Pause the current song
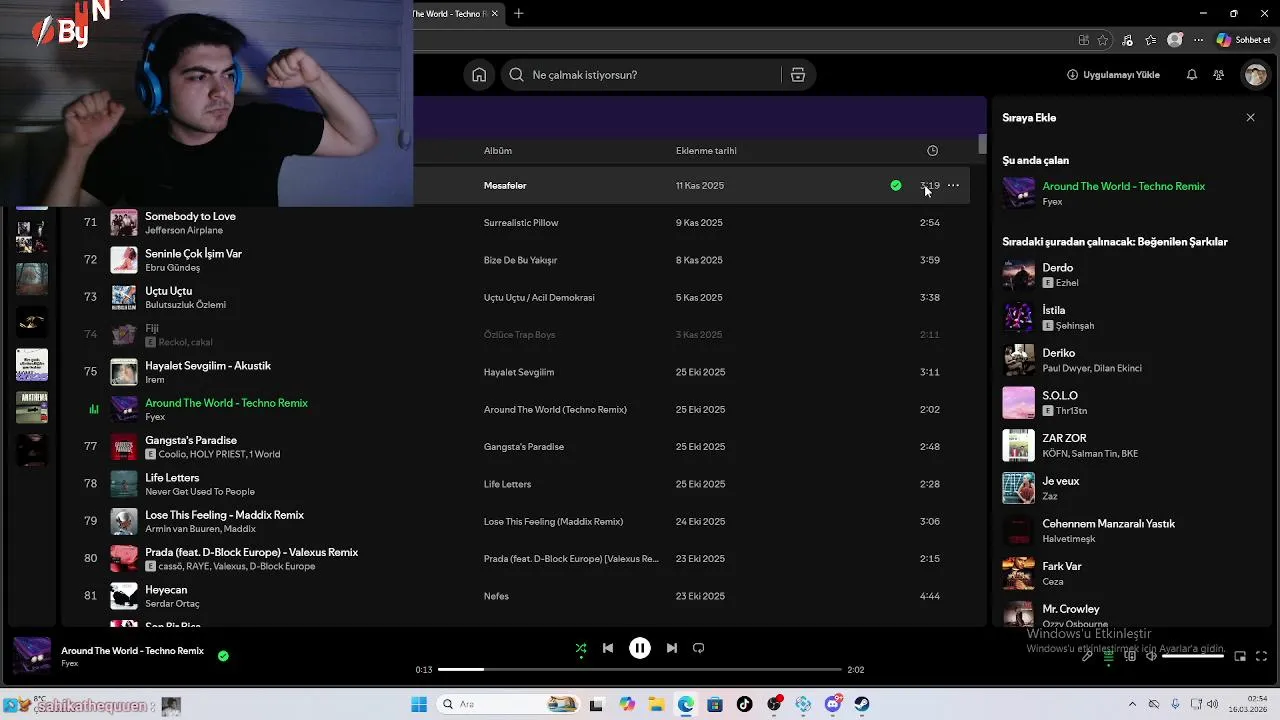The image size is (1280, 720). (640, 648)
